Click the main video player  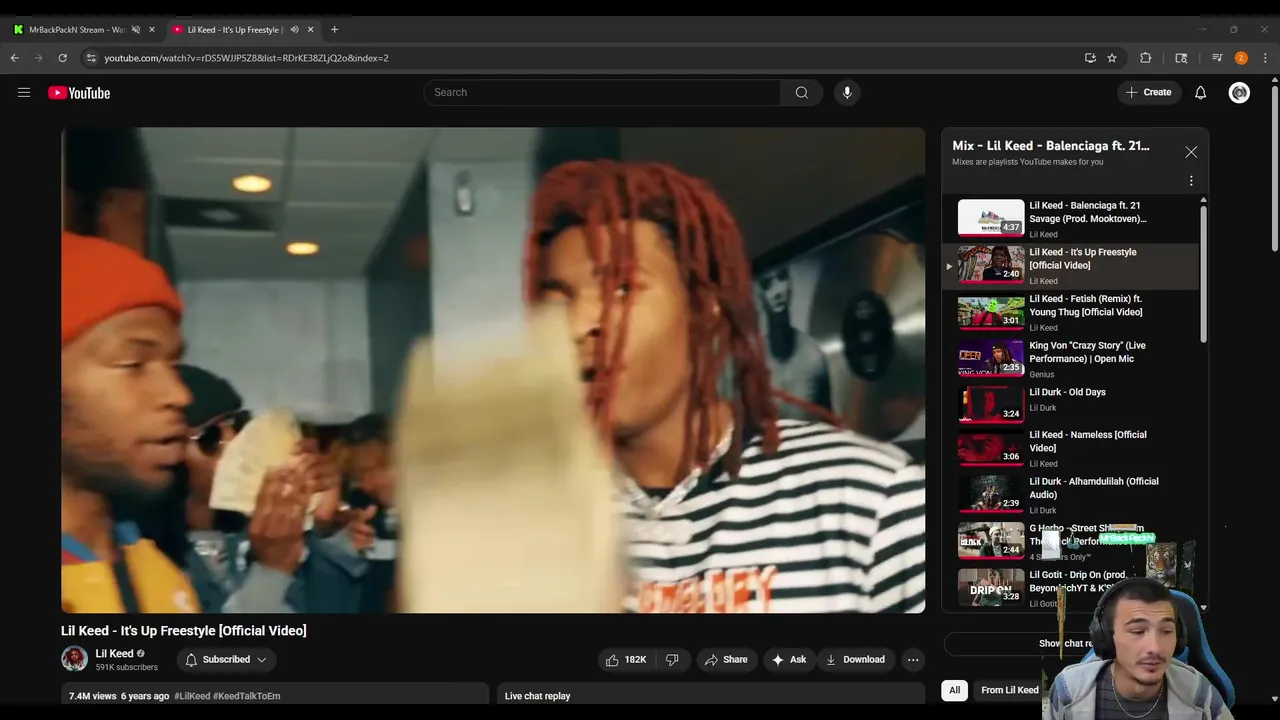[x=493, y=370]
